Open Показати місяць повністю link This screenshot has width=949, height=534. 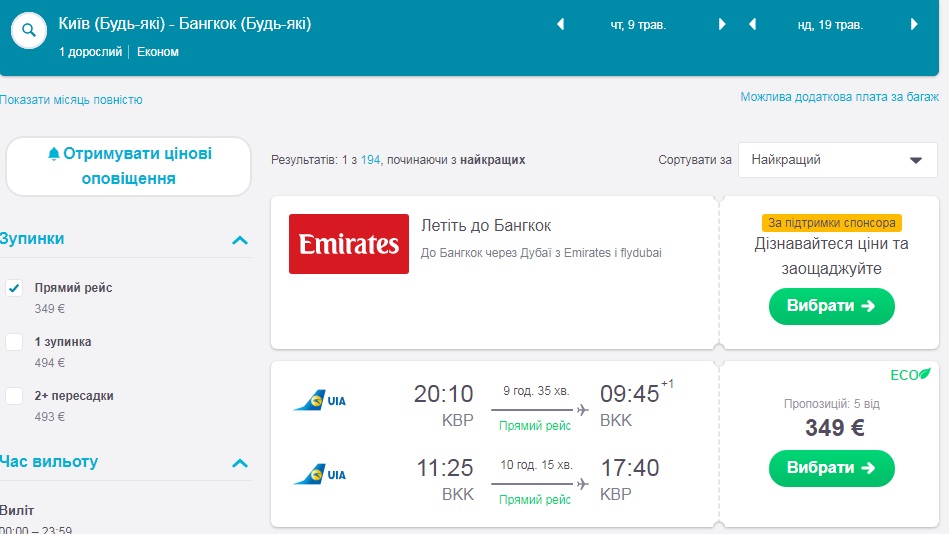coord(72,100)
